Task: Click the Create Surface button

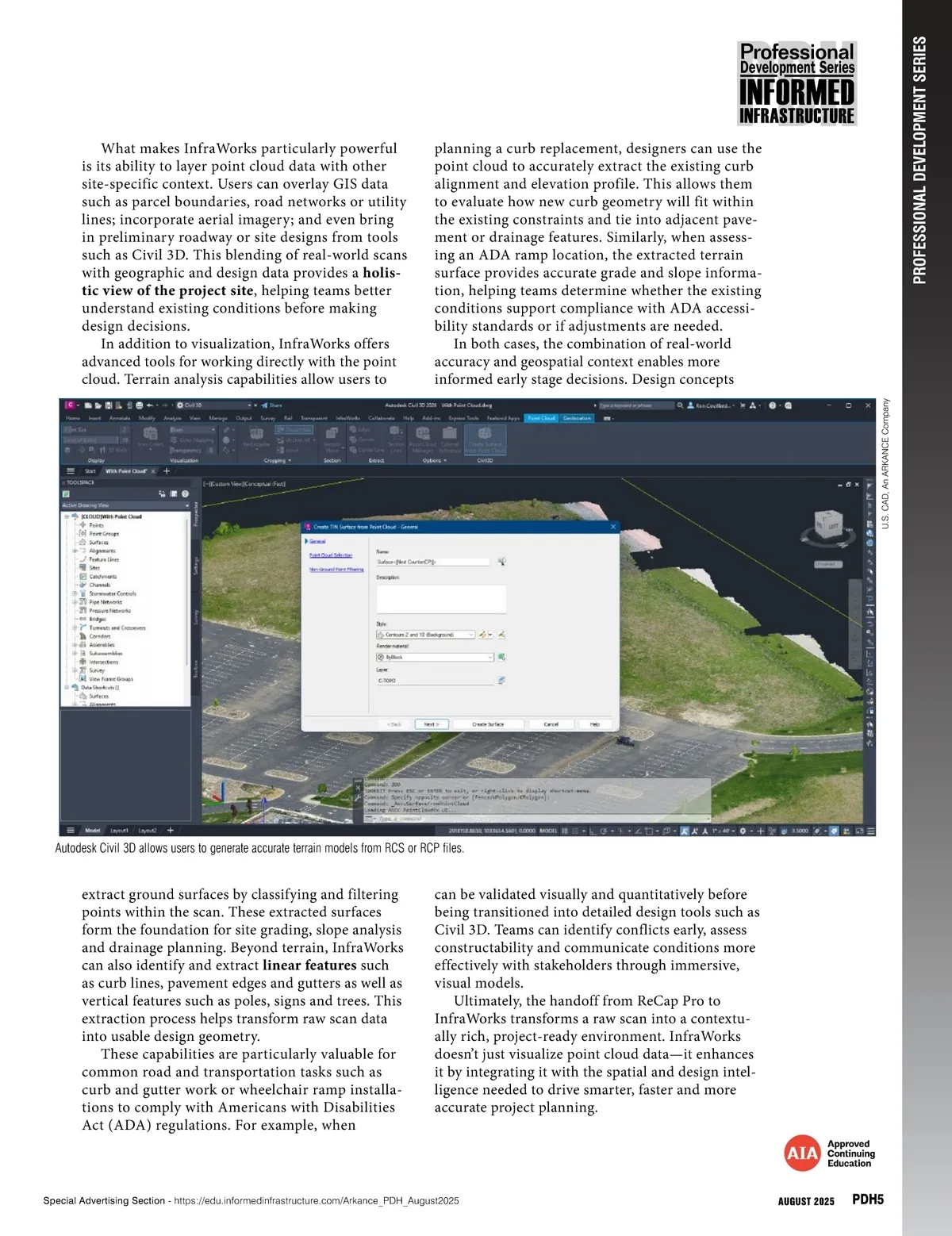Action: (488, 724)
